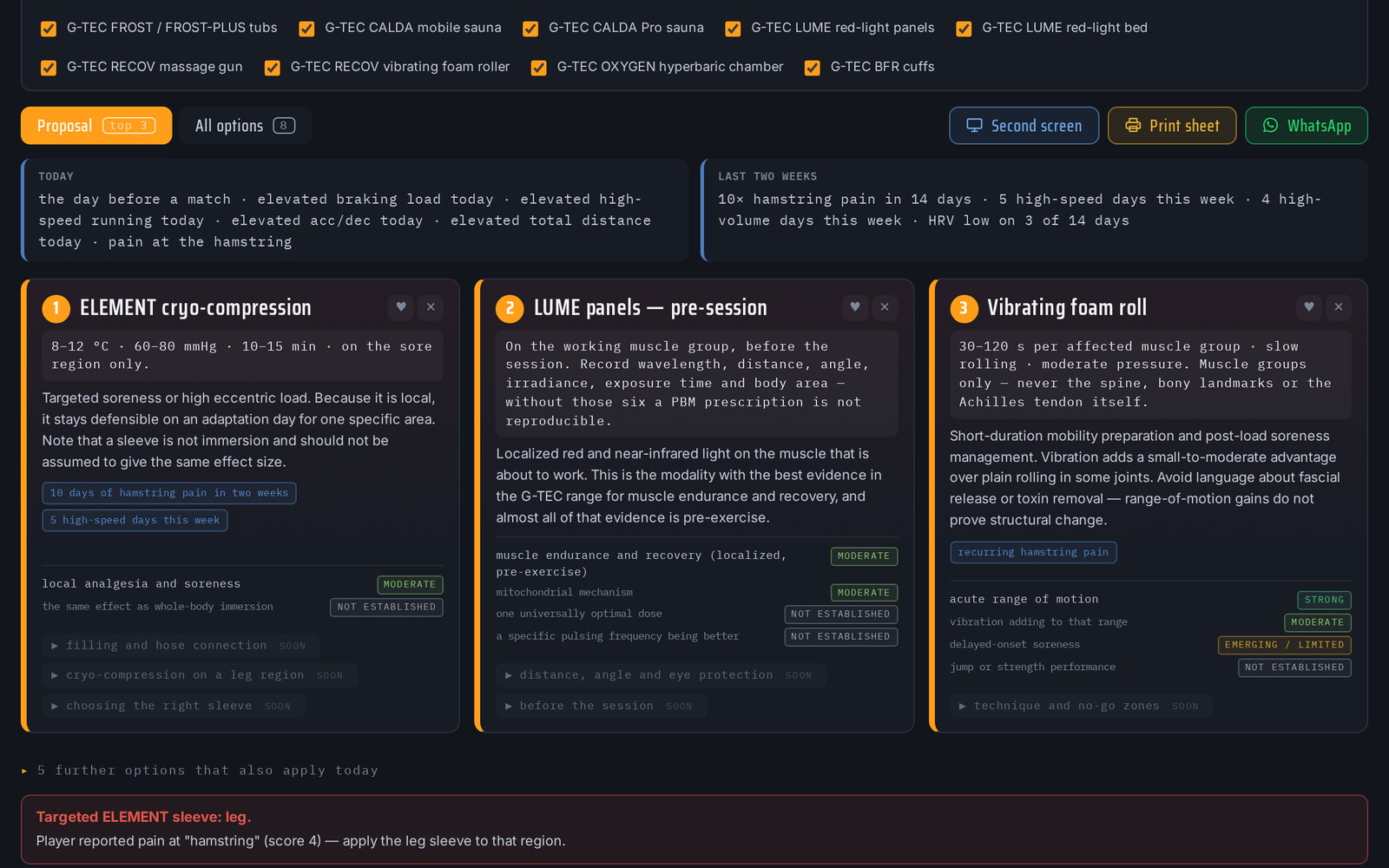Click the 'Vibrating foam roll' card title
The width and height of the screenshot is (1389, 868).
(1067, 307)
